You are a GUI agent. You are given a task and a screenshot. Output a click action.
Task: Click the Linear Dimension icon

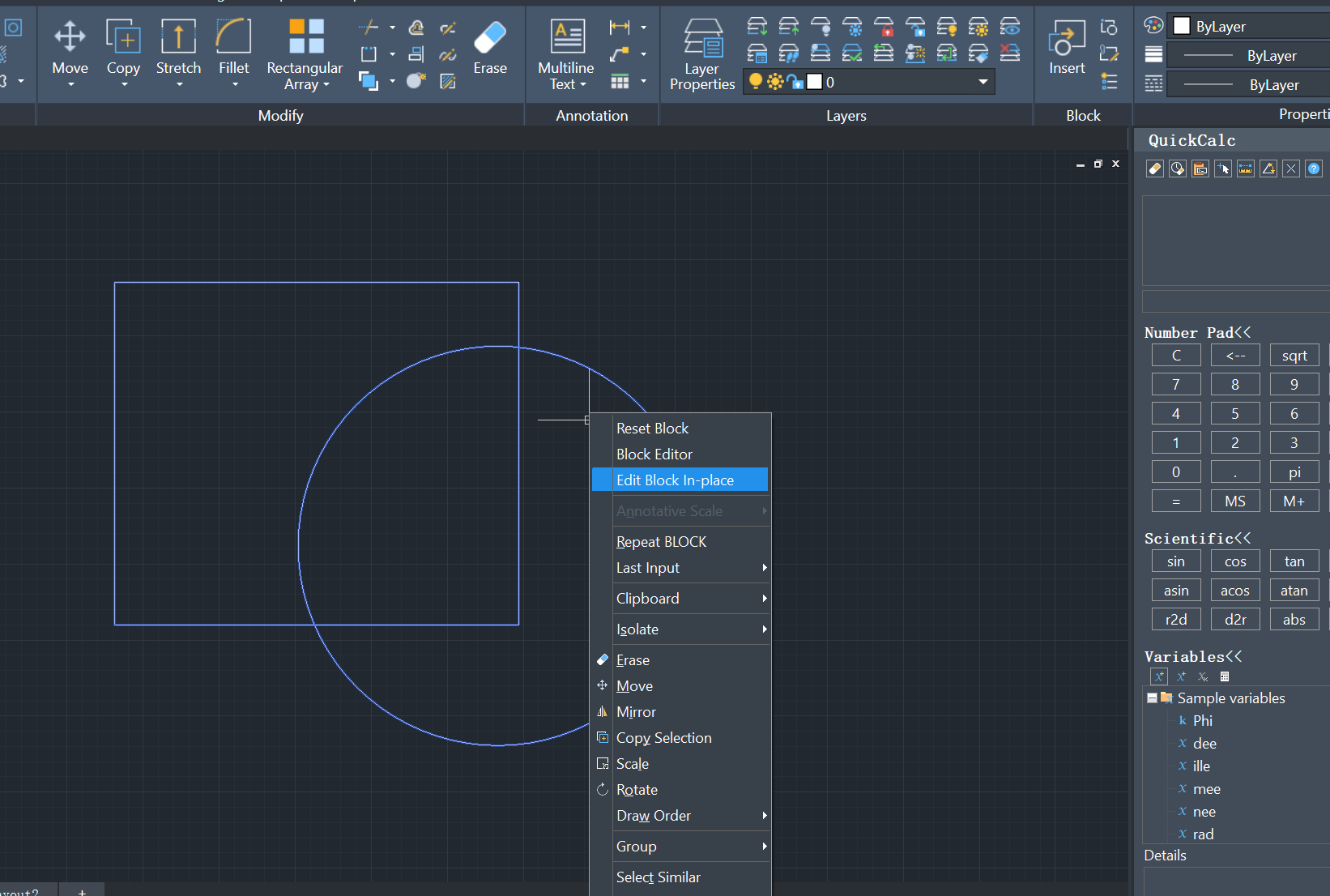pos(620,28)
